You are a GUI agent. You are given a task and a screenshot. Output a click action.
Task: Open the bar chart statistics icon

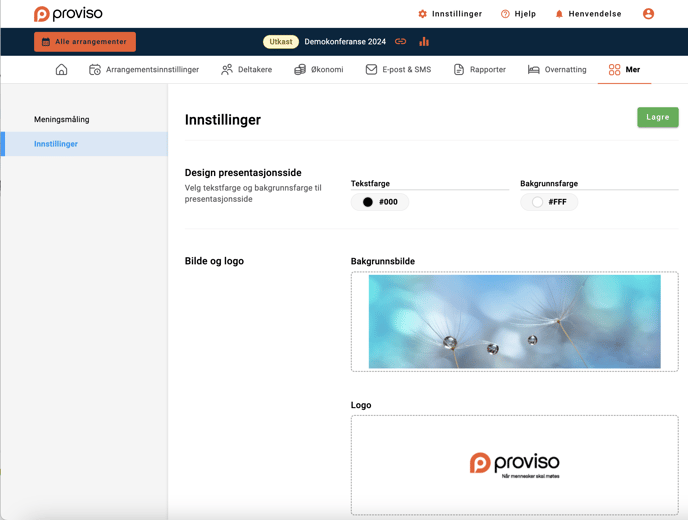[x=424, y=42]
